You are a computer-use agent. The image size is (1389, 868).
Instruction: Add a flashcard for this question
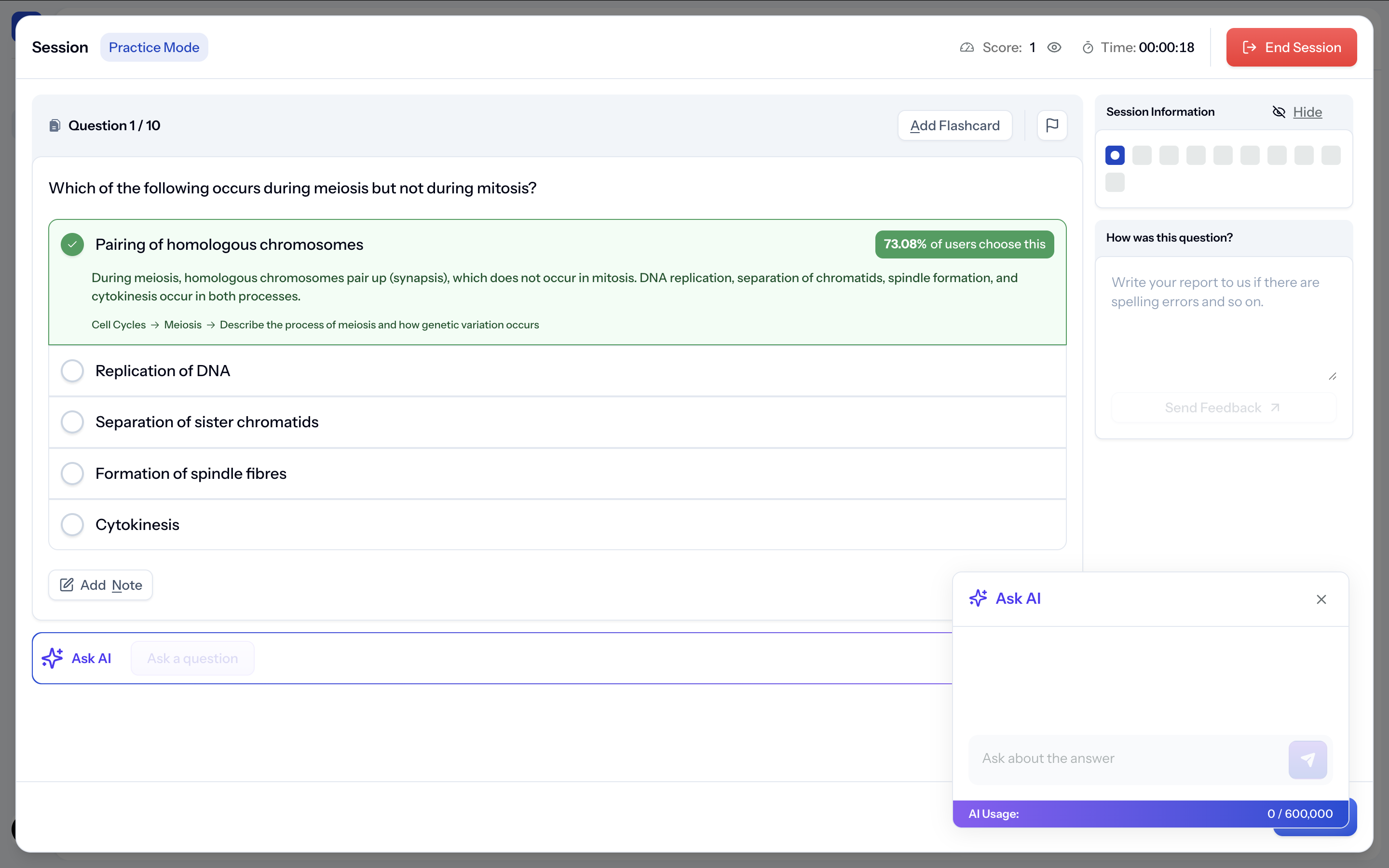[954, 126]
